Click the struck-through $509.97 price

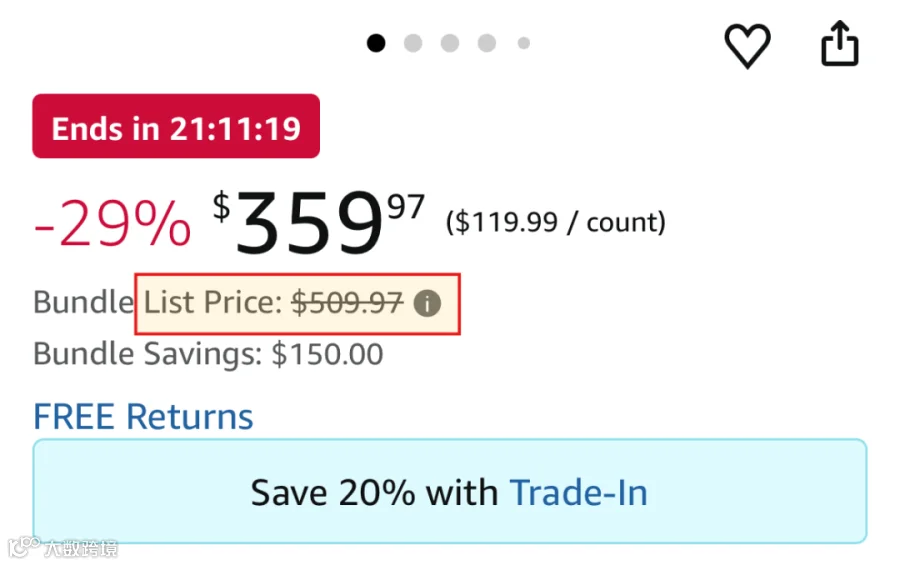point(347,303)
